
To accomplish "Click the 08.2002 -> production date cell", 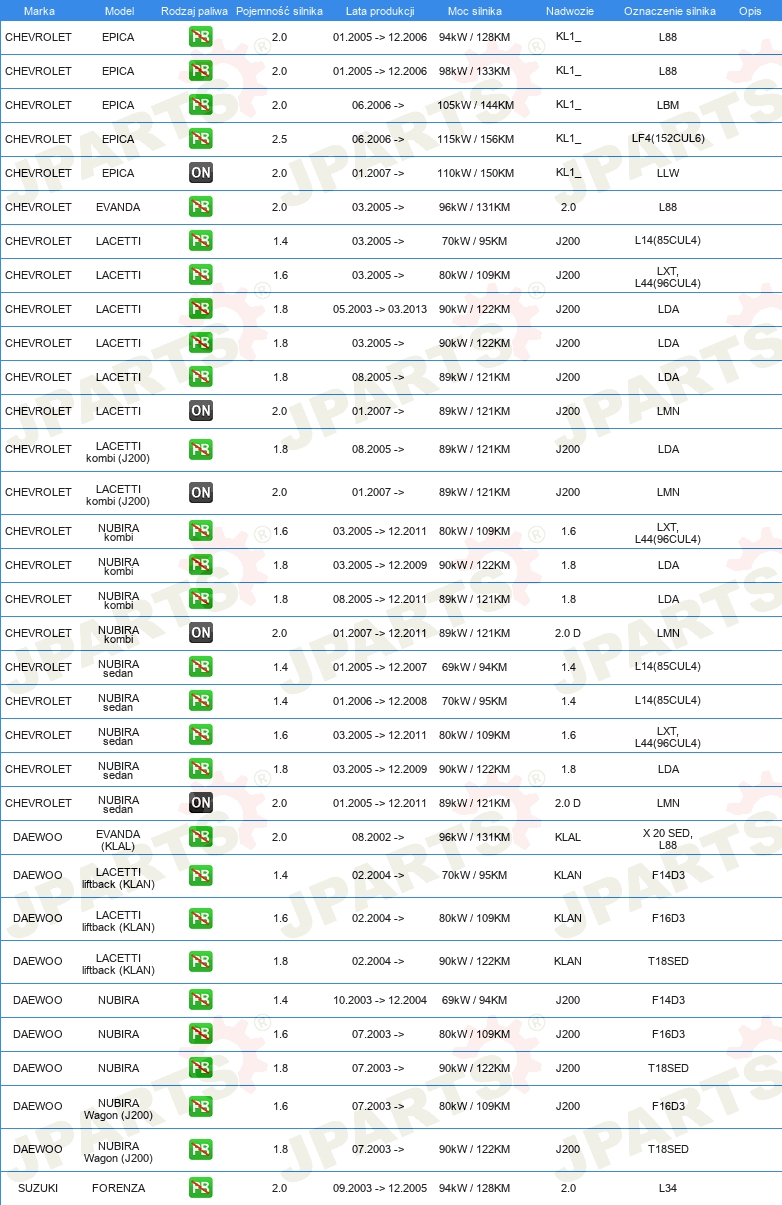I will 378,837.
